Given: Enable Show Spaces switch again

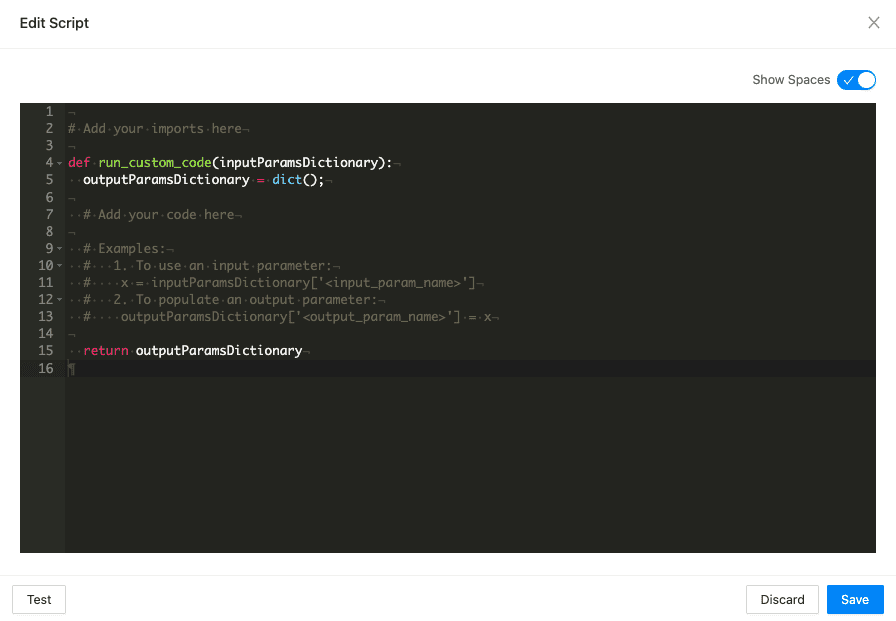Looking at the screenshot, I should pyautogui.click(x=856, y=79).
